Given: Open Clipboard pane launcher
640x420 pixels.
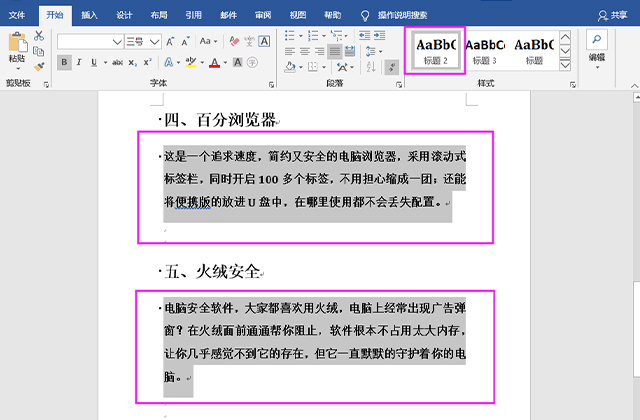Looking at the screenshot, I should click(x=46, y=84).
